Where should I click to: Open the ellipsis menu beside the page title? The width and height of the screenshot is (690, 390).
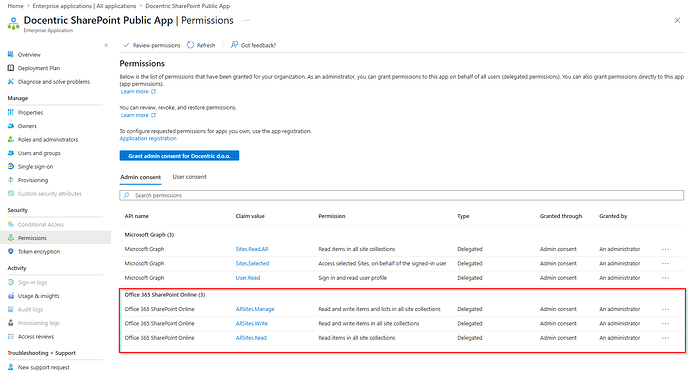[x=247, y=21]
